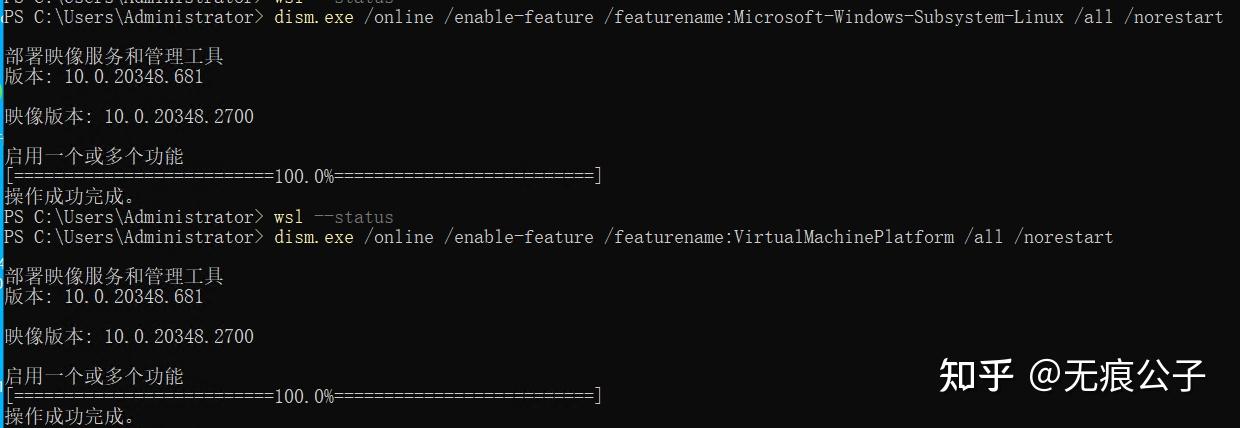Image resolution: width=1240 pixels, height=428 pixels.
Task: Click 映像版本 10.0.20348.2700 under the Subsystem-Linux command
Action: (x=129, y=117)
